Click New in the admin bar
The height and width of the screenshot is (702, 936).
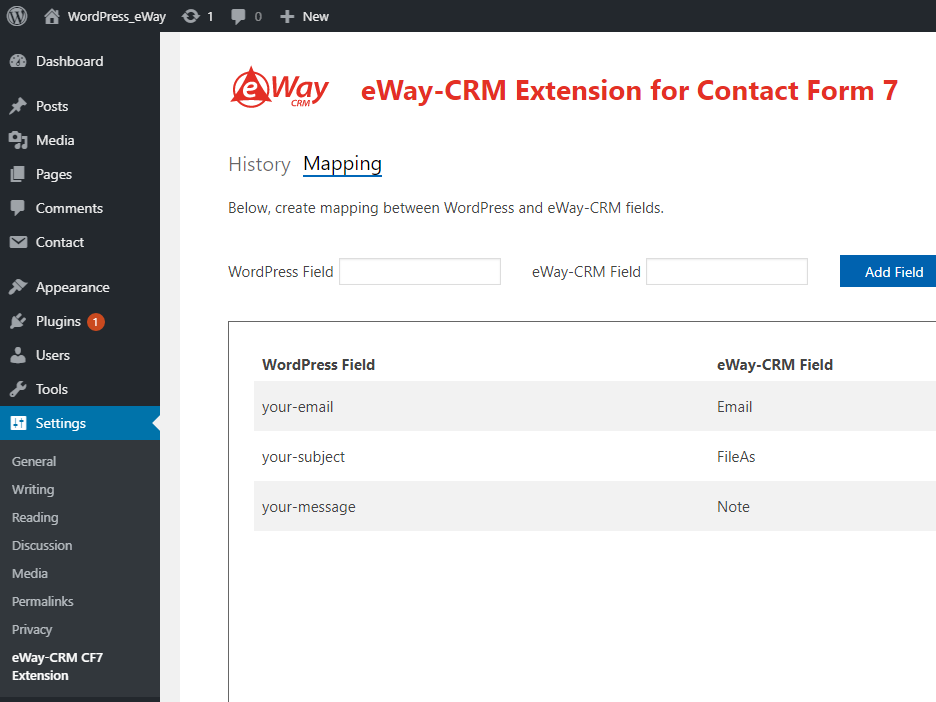pyautogui.click(x=315, y=17)
